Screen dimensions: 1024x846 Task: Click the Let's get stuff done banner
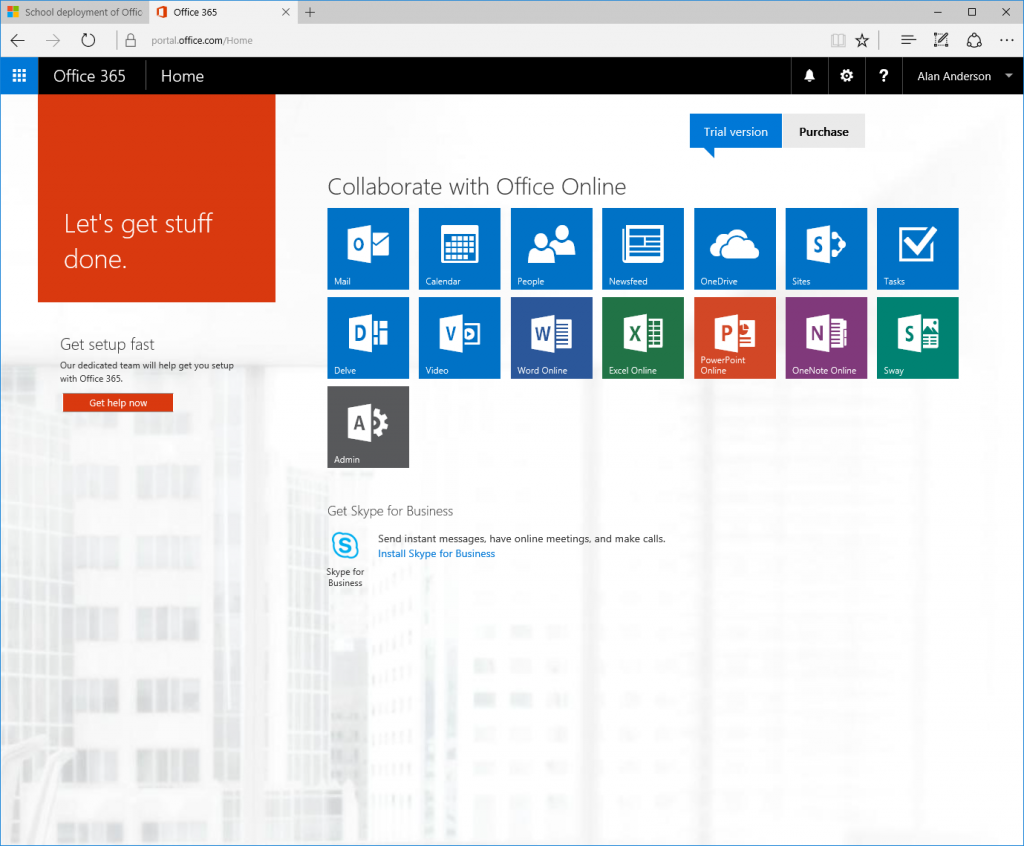click(157, 198)
